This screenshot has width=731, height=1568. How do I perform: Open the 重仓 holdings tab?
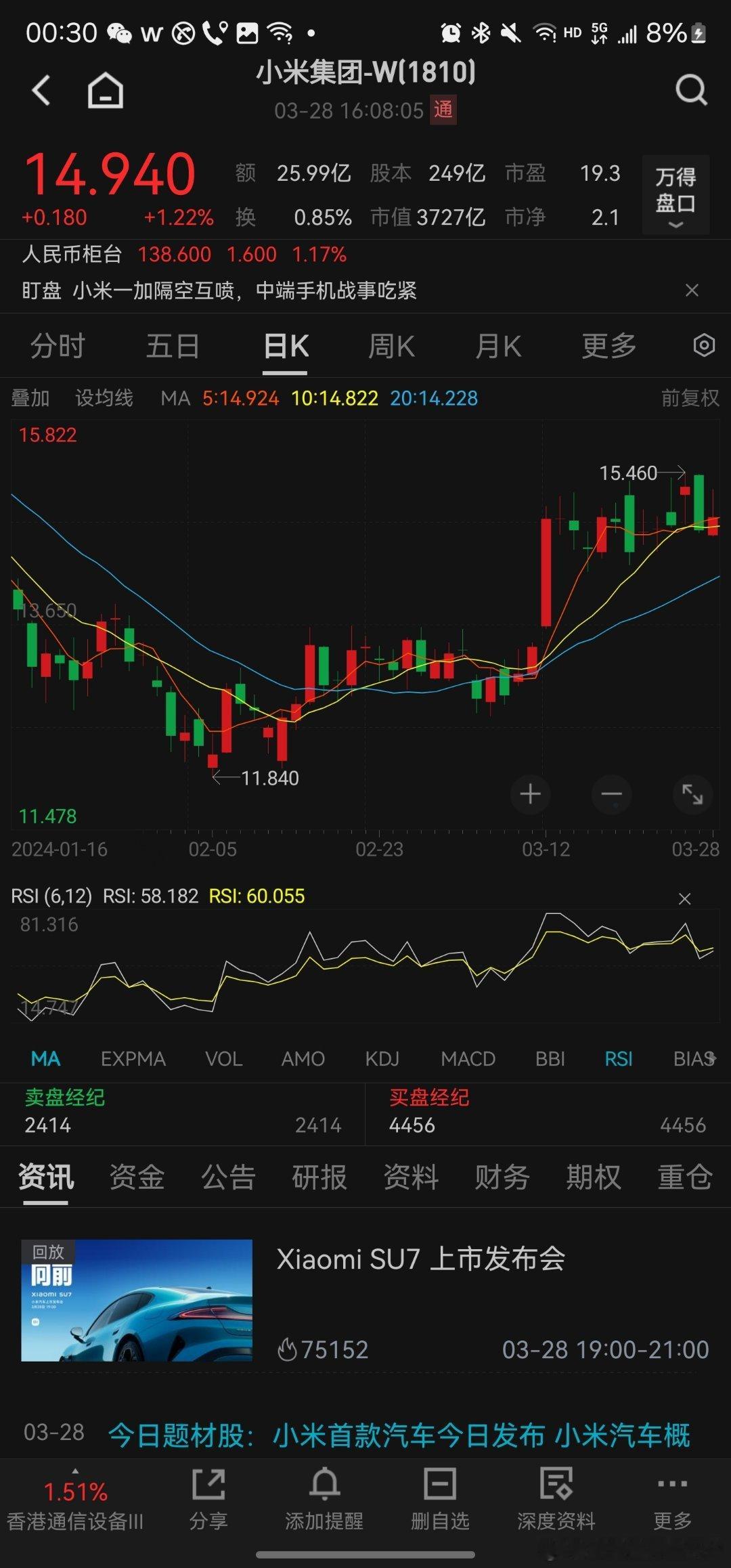click(685, 1177)
